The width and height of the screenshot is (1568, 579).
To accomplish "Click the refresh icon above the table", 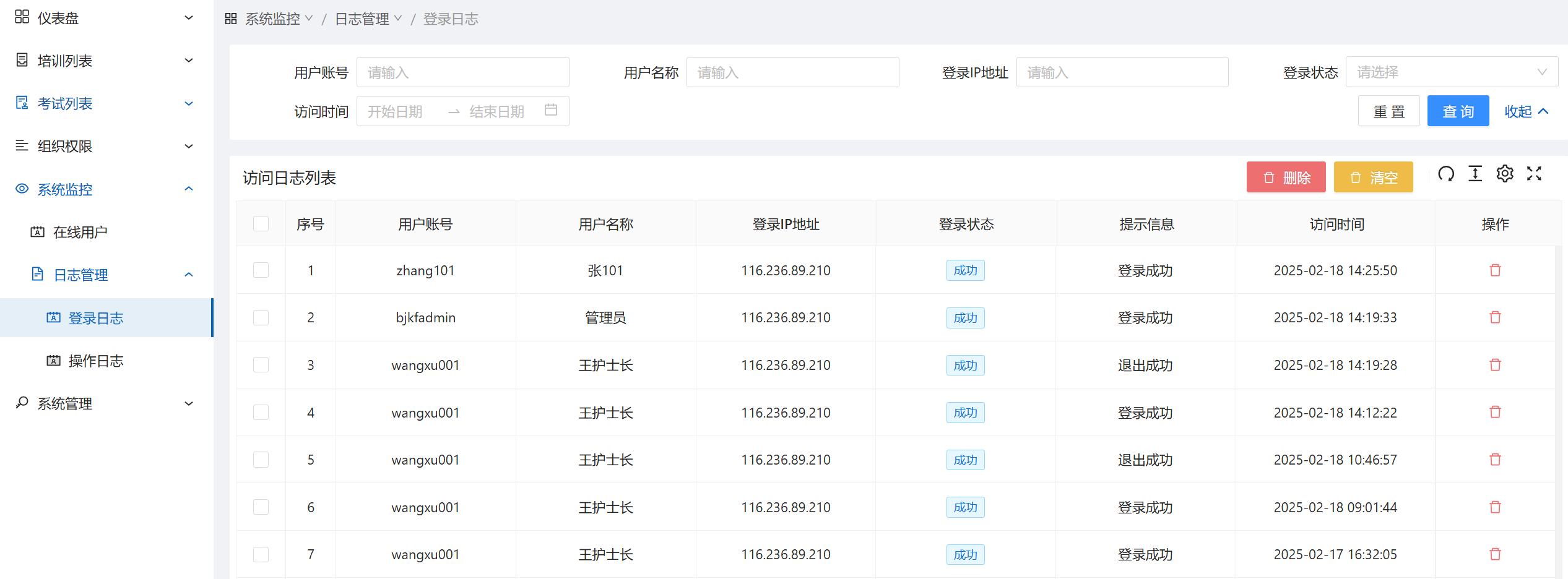I will click(x=1445, y=174).
